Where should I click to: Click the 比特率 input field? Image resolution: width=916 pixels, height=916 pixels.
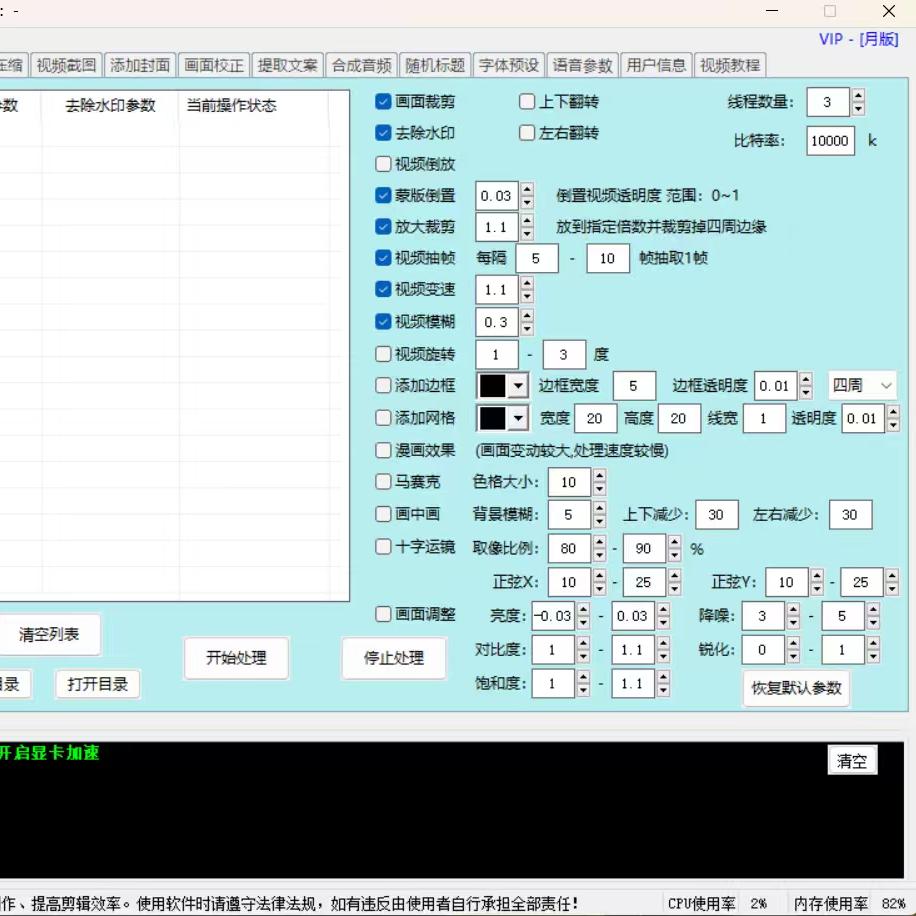[x=830, y=141]
